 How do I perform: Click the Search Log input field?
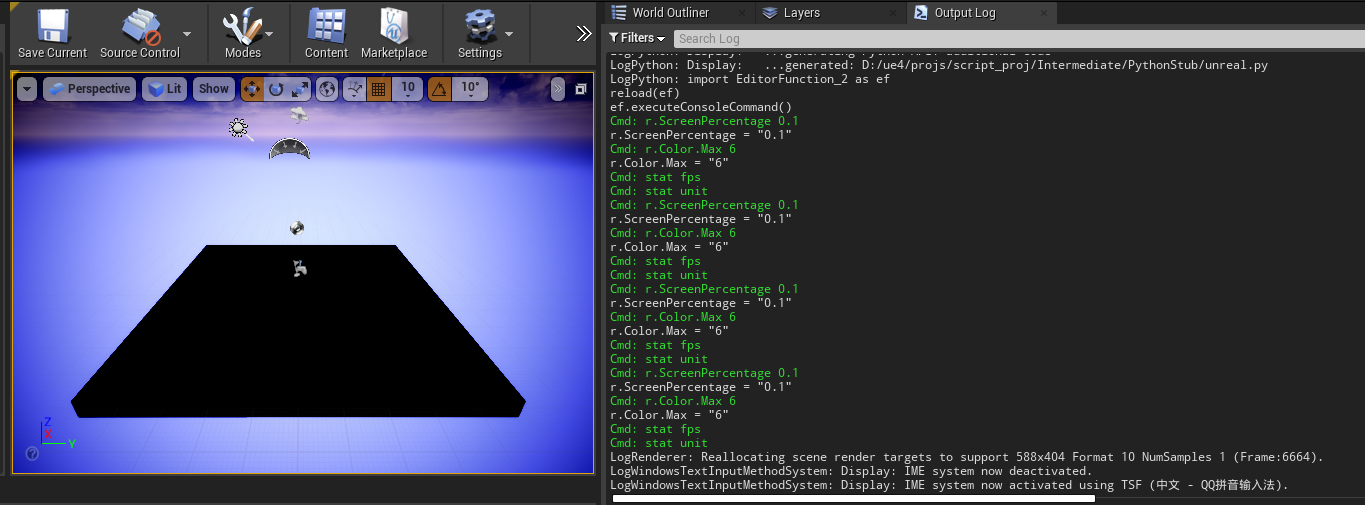pyautogui.click(x=1015, y=38)
